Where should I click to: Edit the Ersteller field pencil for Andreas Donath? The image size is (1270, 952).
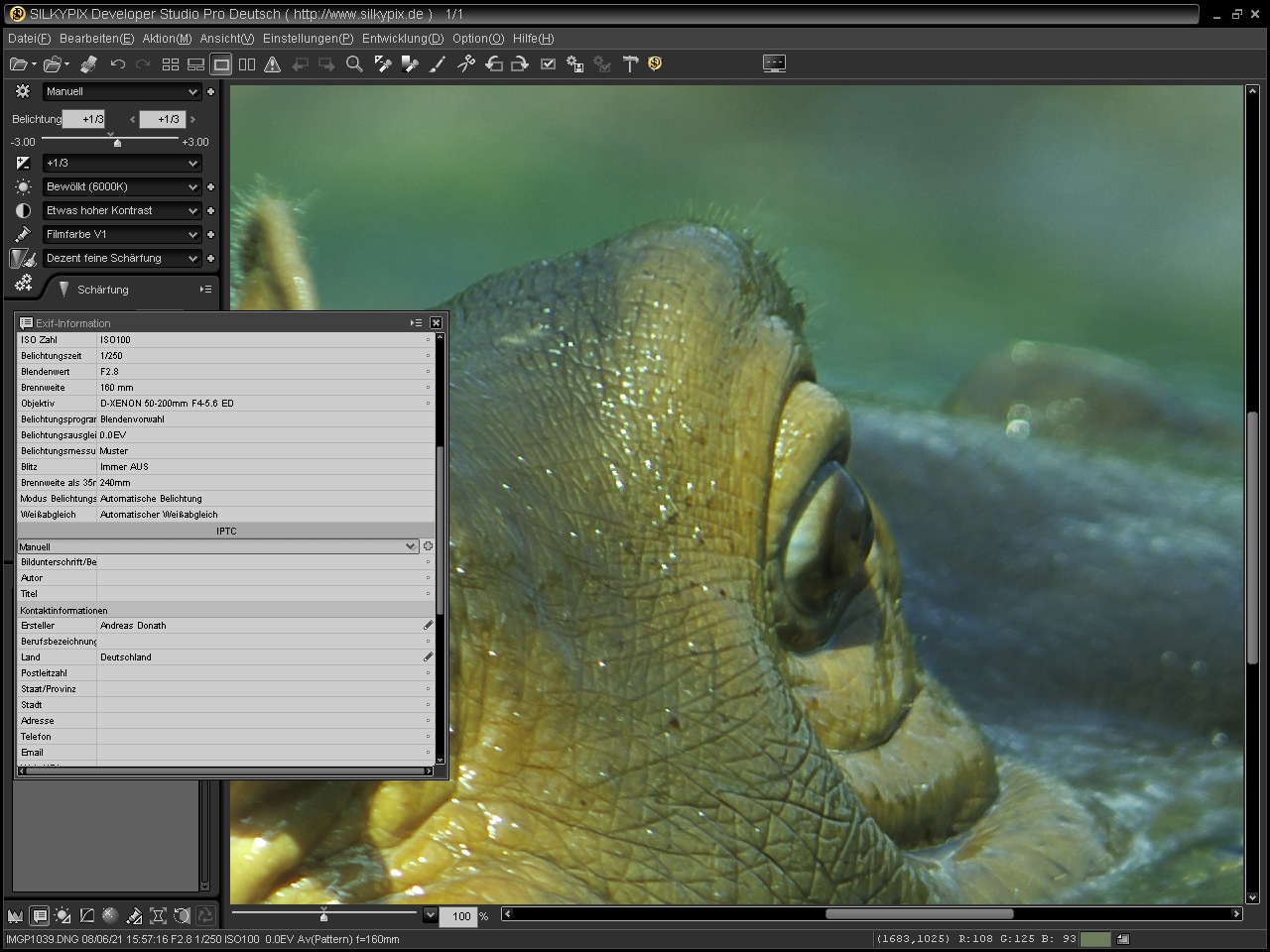pos(428,625)
